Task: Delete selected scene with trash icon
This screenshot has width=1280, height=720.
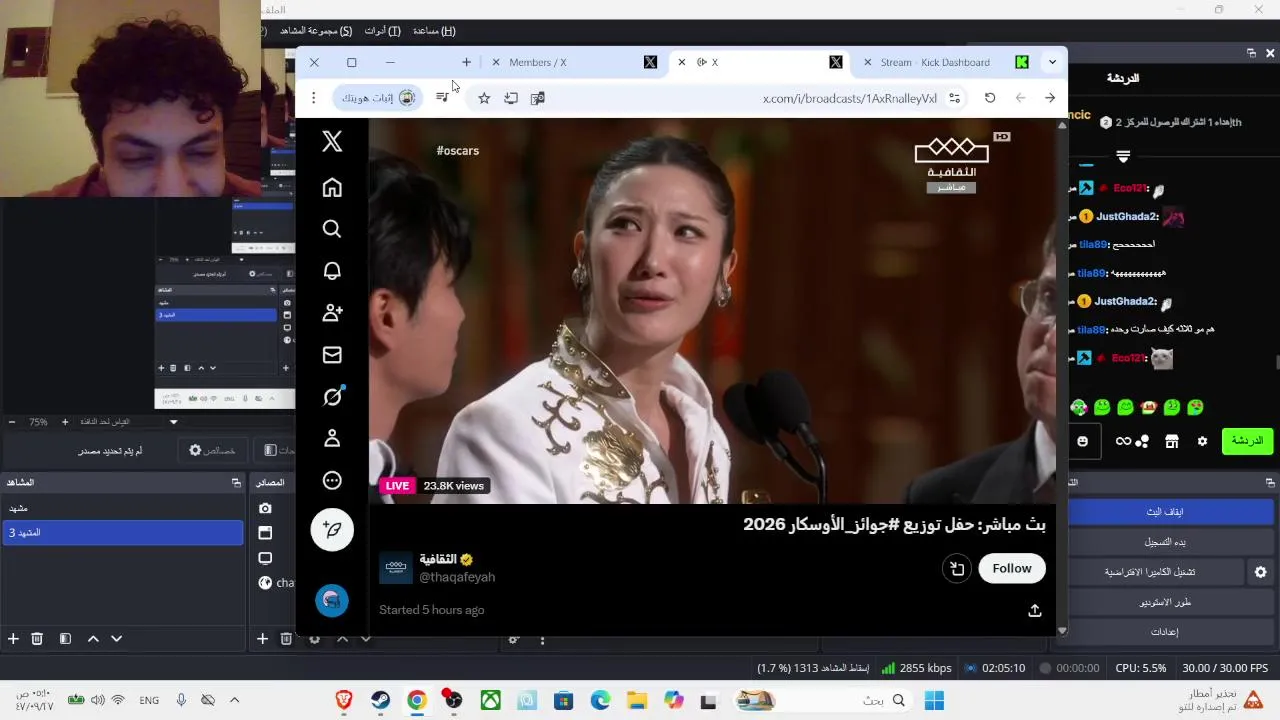Action: tap(37, 639)
